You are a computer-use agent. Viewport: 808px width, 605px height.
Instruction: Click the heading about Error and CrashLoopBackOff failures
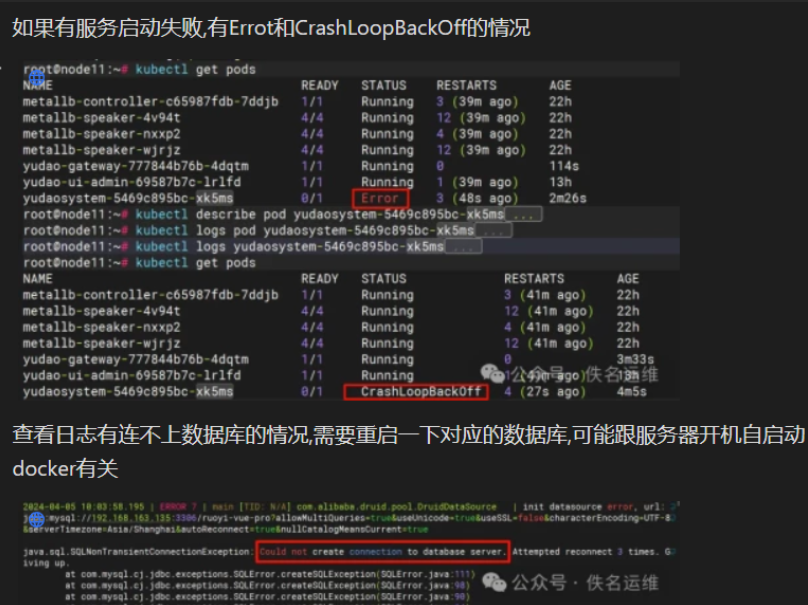[270, 28]
